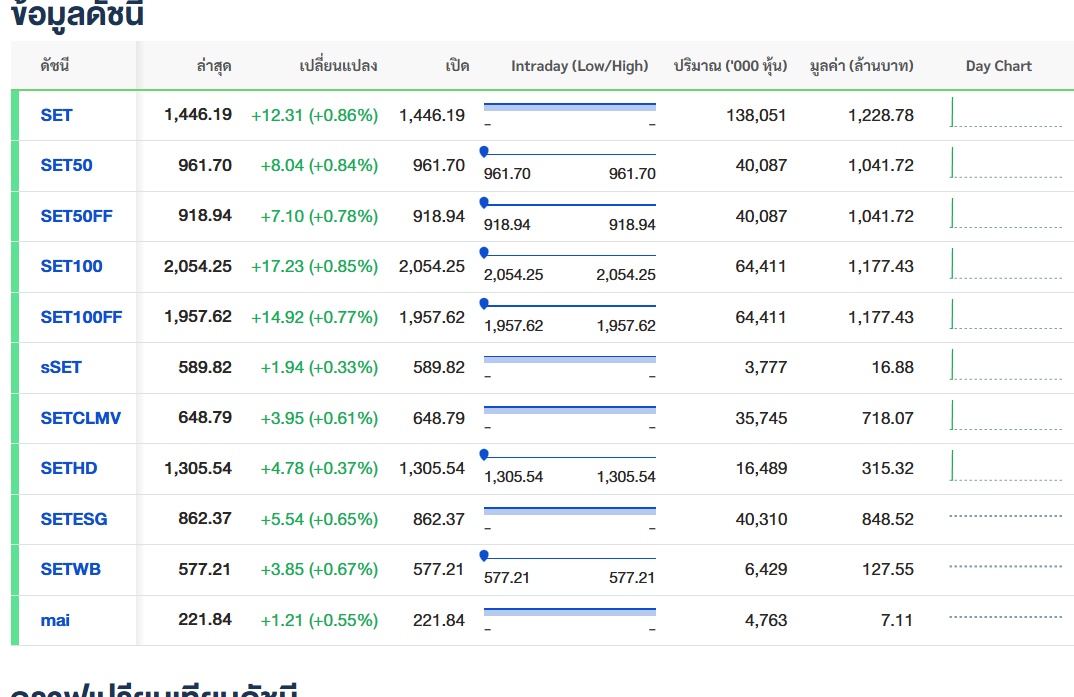Click the SET50 intraday low/high range bar
This screenshot has width=1074, height=697.
(569, 155)
